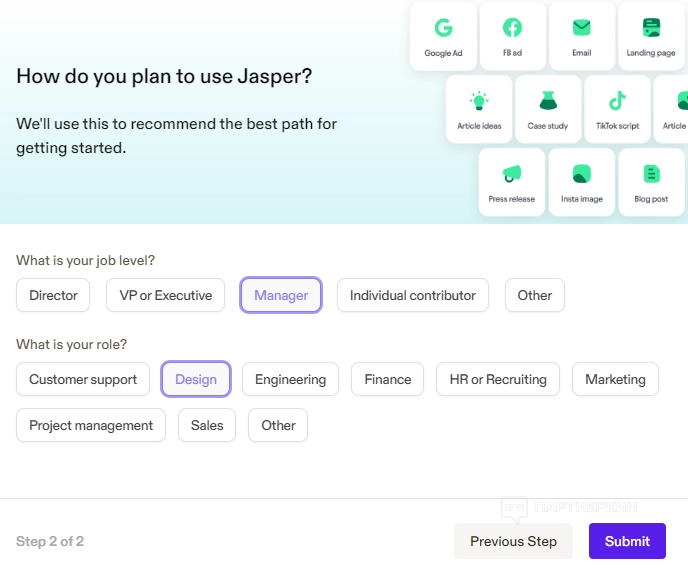Choose Marketing as your role
This screenshot has height=576, width=688.
pyautogui.click(x=615, y=379)
